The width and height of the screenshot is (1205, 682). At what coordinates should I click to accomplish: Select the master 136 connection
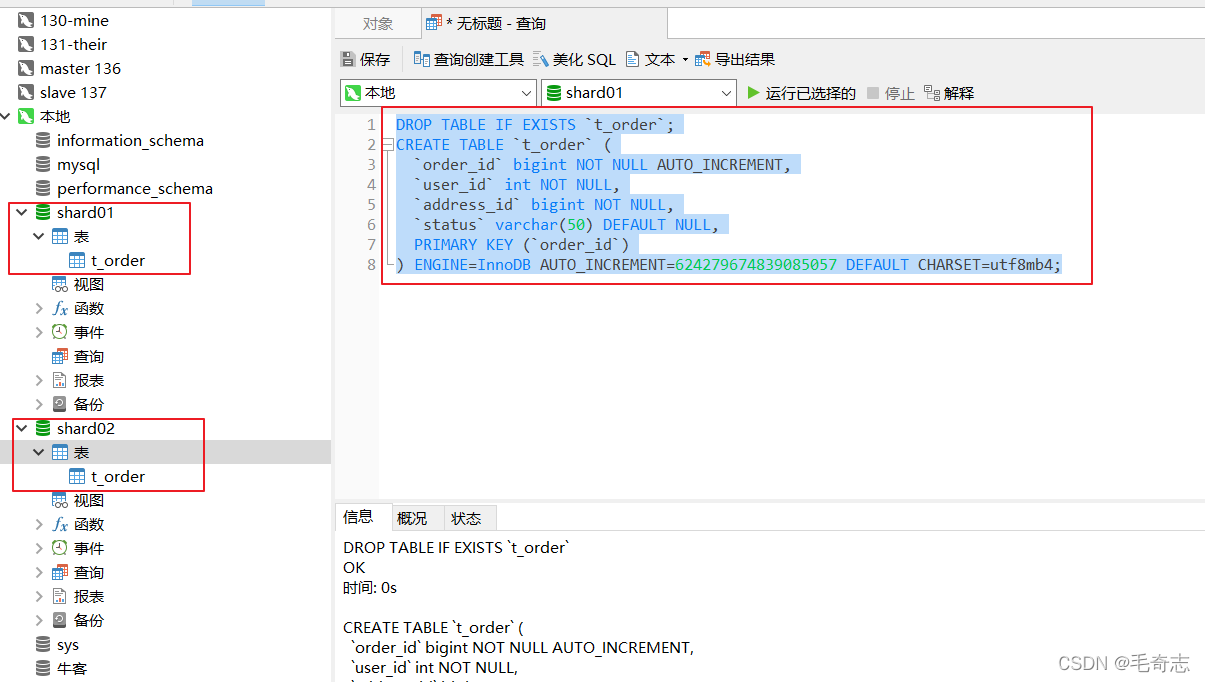click(80, 68)
